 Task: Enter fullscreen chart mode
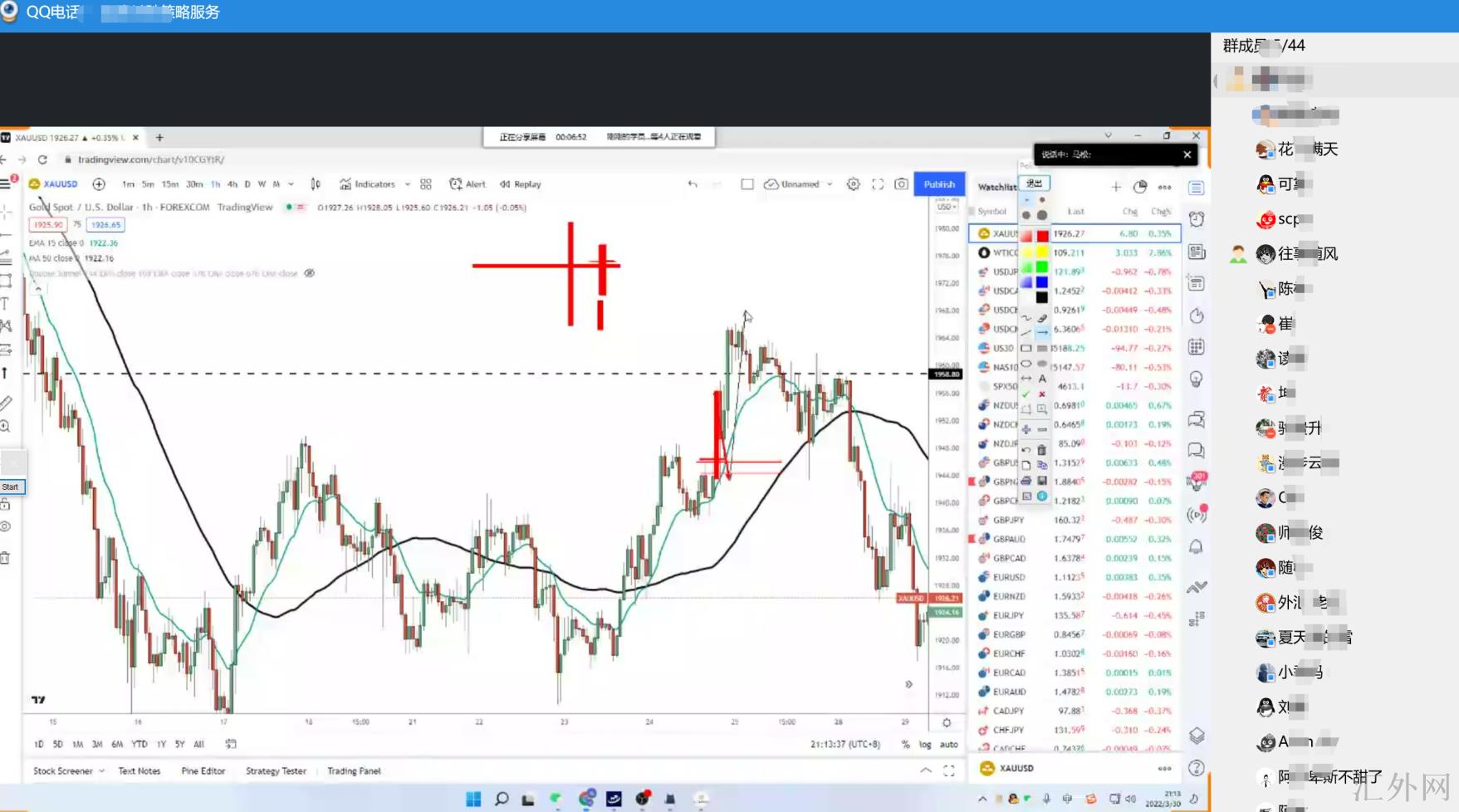878,184
